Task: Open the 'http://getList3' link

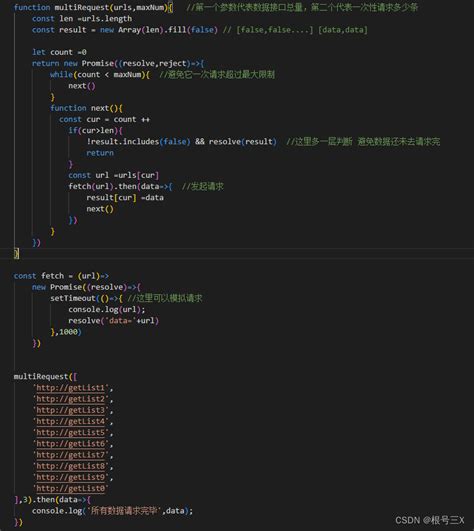Action: (x=70, y=410)
